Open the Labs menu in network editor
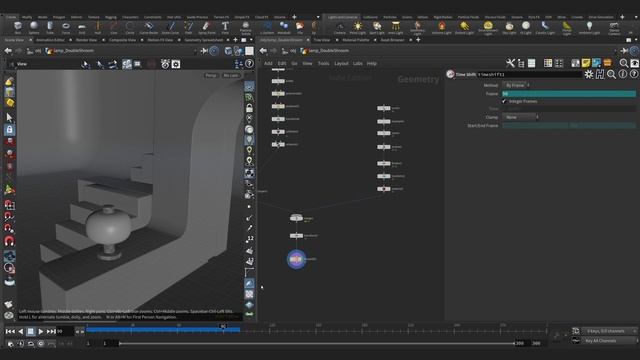The height and width of the screenshot is (360, 640). click(x=358, y=64)
